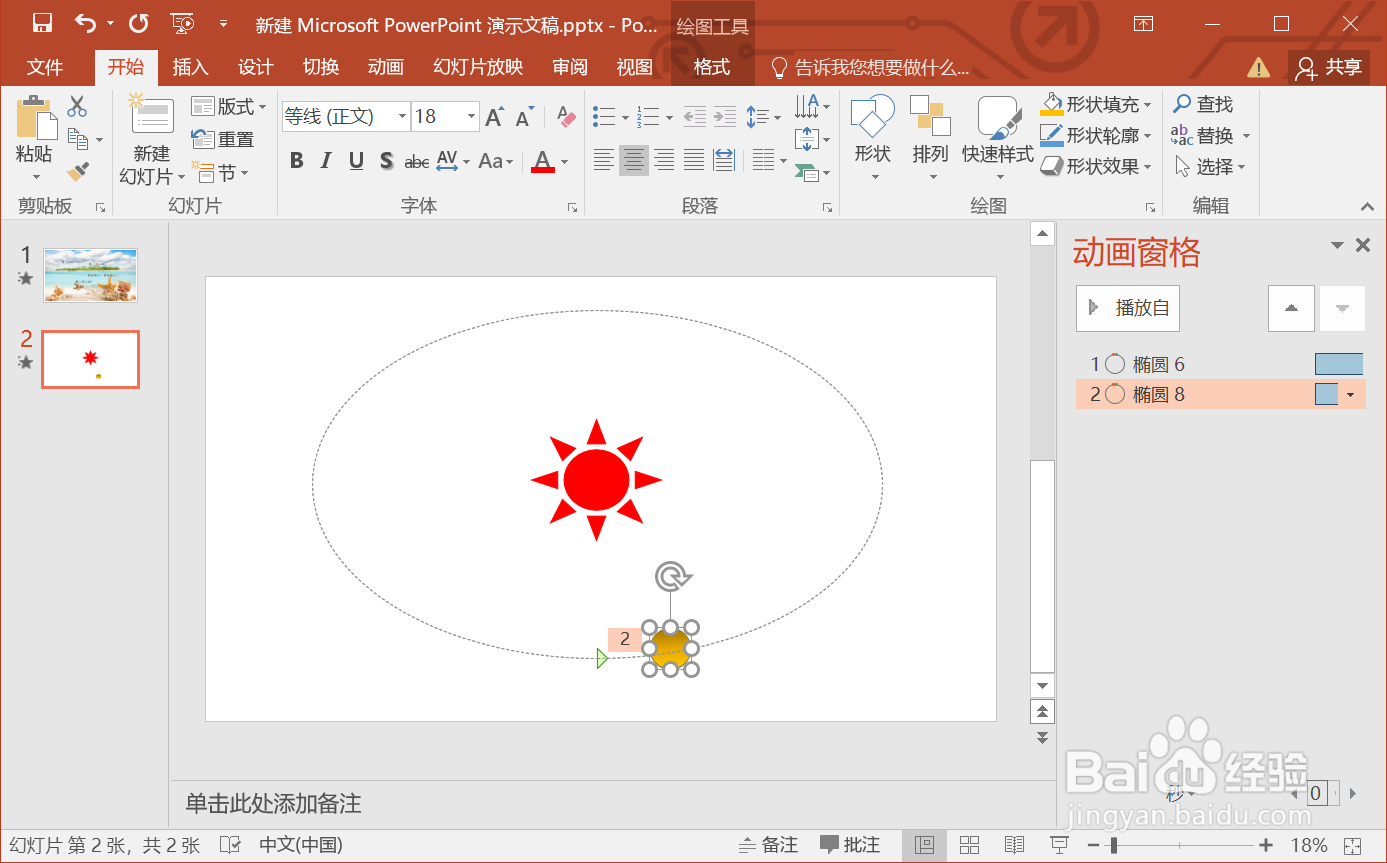
Task: Click the distributed alignment icon
Action: (724, 159)
